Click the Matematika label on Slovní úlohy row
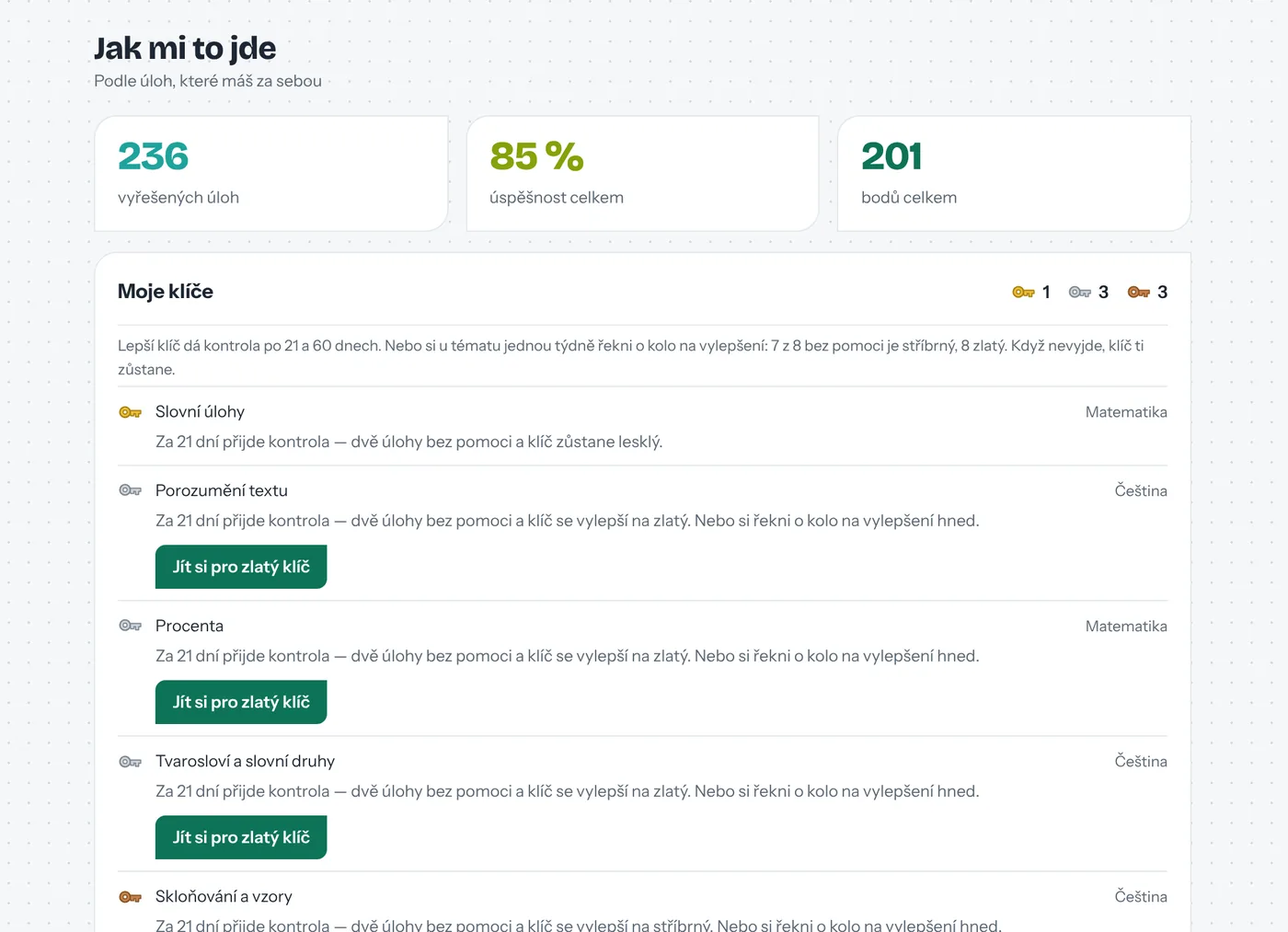1288x932 pixels. point(1126,412)
